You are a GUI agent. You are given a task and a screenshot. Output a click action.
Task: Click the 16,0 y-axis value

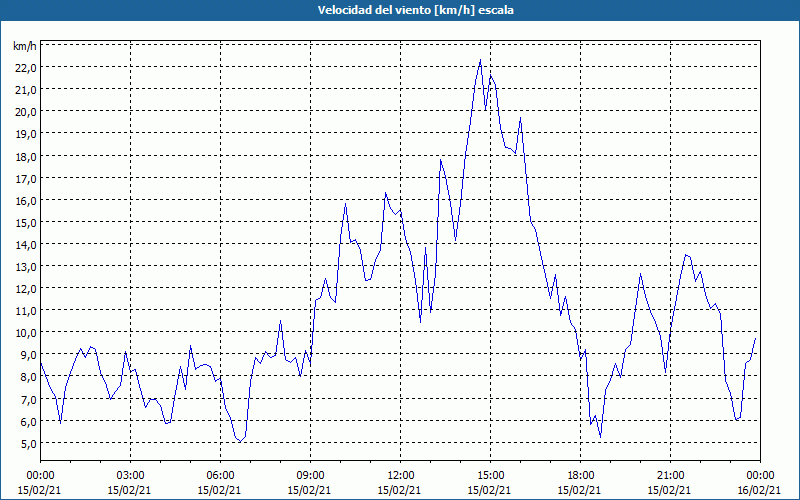coord(27,201)
